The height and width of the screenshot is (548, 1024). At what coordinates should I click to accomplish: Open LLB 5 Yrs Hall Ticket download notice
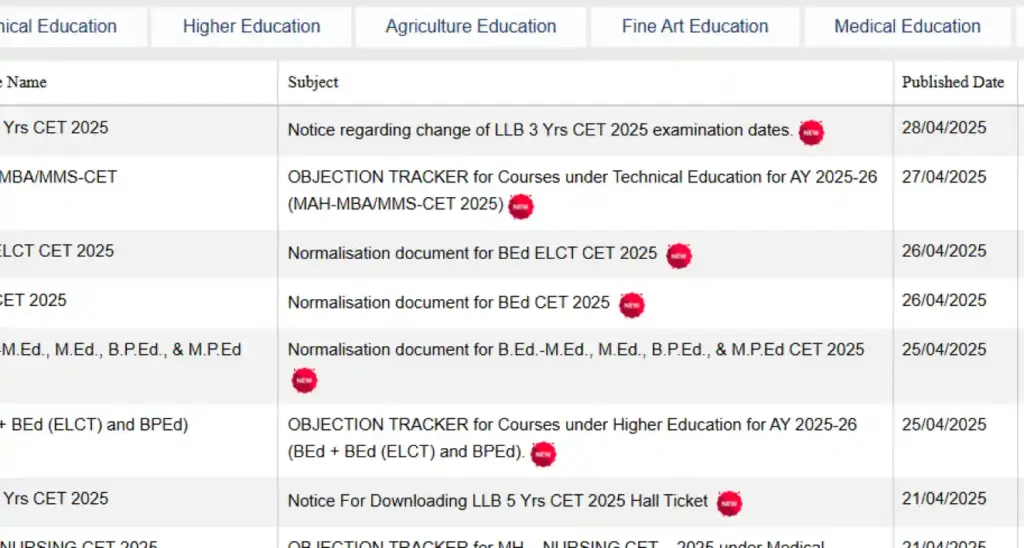click(497, 501)
